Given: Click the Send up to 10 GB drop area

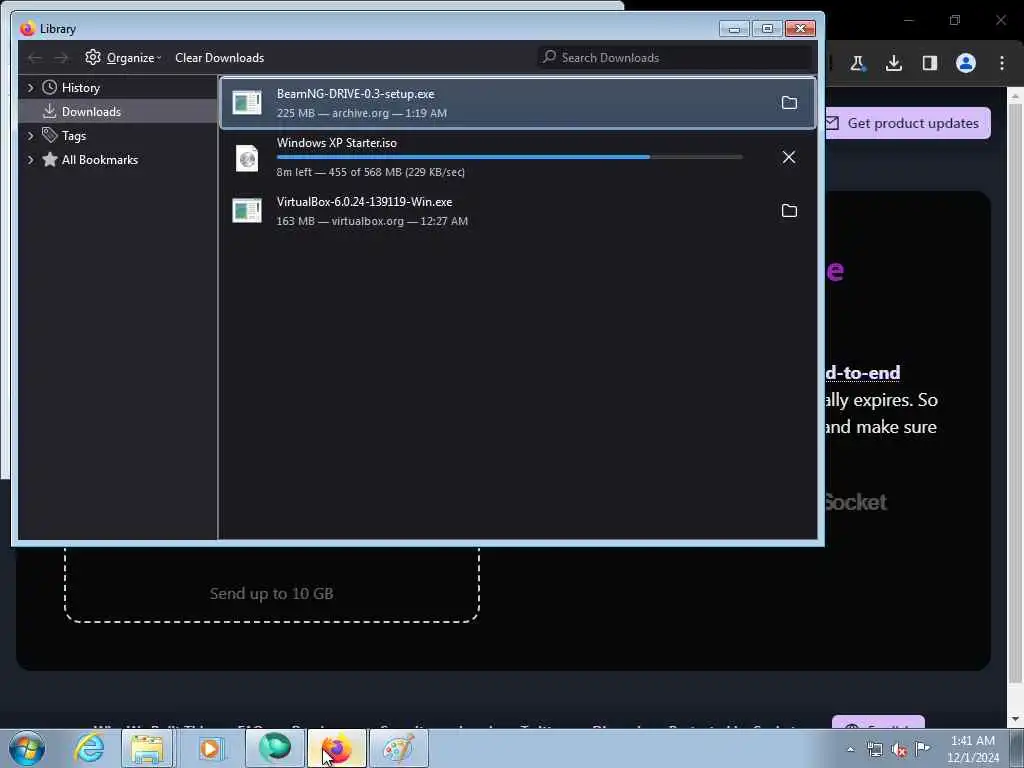Looking at the screenshot, I should [272, 586].
